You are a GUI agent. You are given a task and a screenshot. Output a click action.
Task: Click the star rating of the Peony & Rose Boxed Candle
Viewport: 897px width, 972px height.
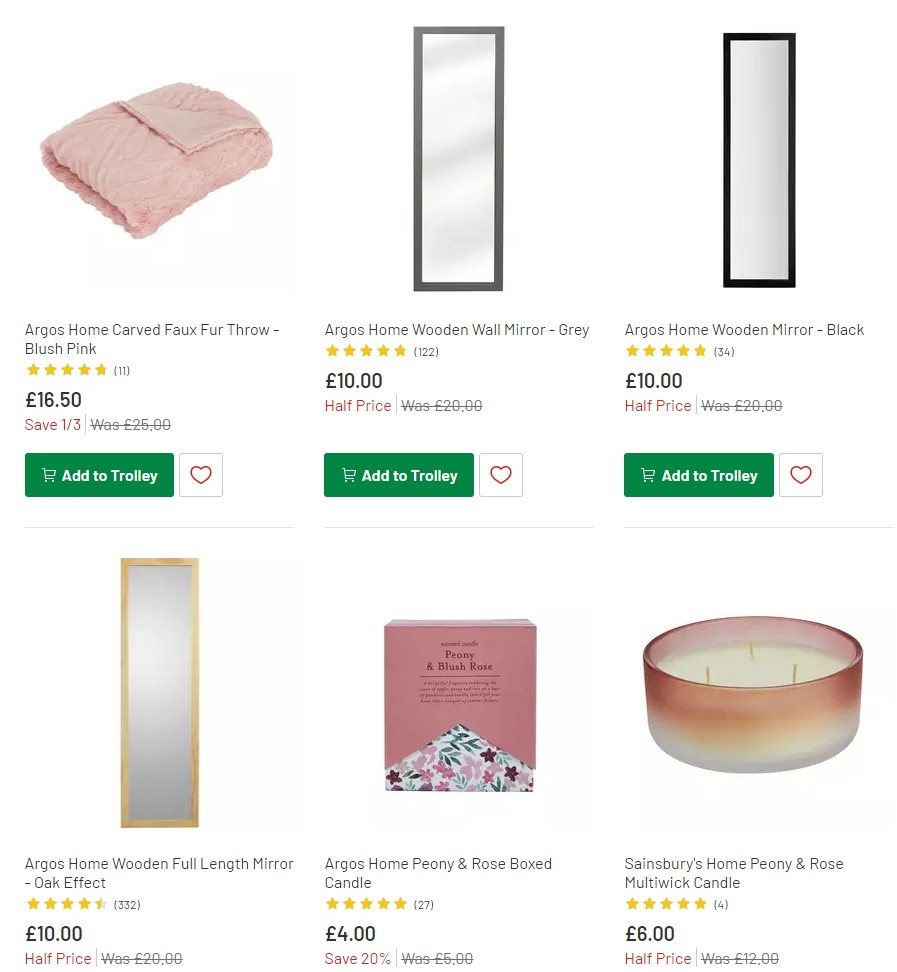367,903
